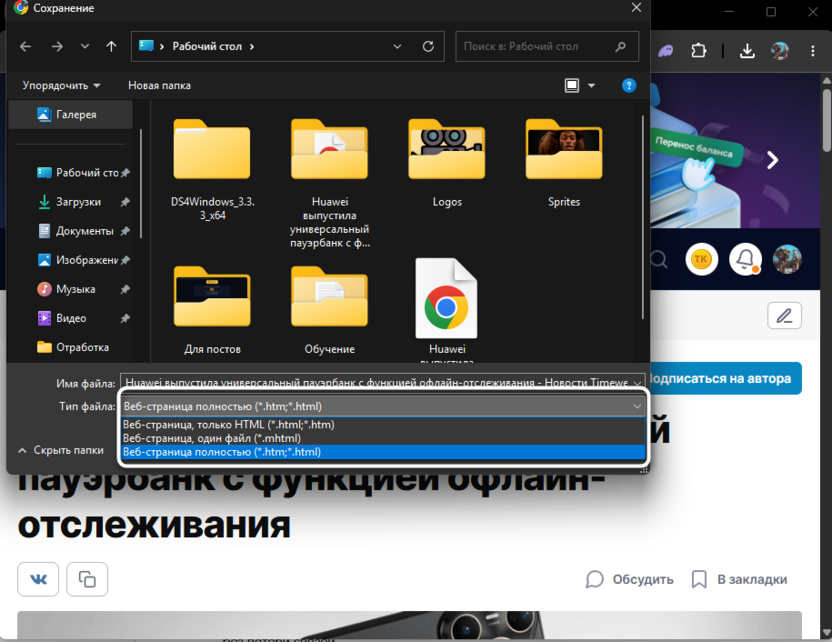Click the browser page vertical scrollbar
This screenshot has width=832, height=642.
[827, 121]
